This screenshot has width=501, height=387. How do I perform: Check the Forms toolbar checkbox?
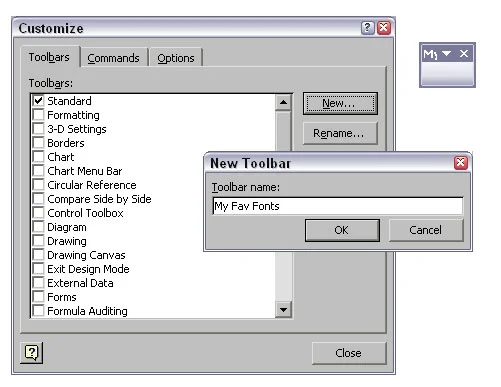[39, 297]
